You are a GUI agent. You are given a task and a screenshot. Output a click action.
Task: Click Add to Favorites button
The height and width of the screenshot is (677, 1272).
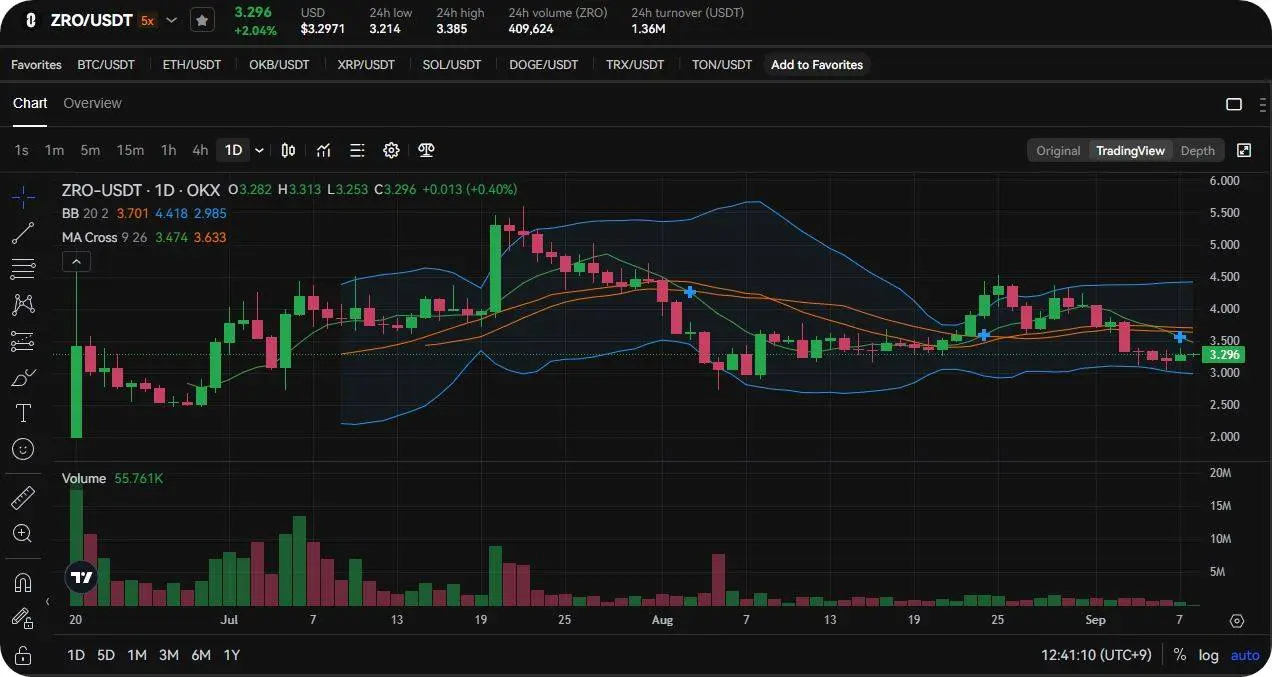click(x=817, y=64)
